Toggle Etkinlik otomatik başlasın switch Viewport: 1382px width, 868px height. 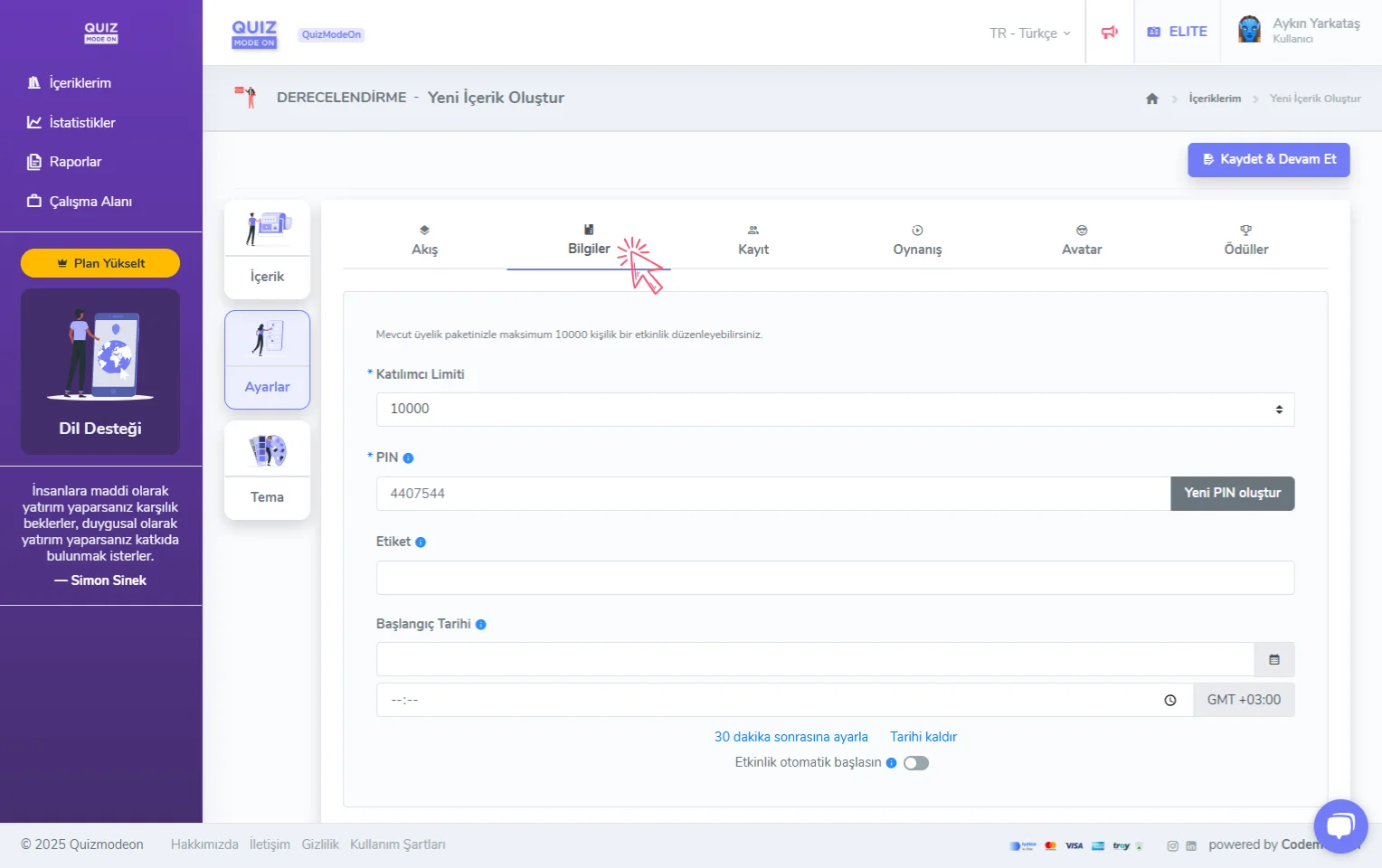(x=915, y=763)
